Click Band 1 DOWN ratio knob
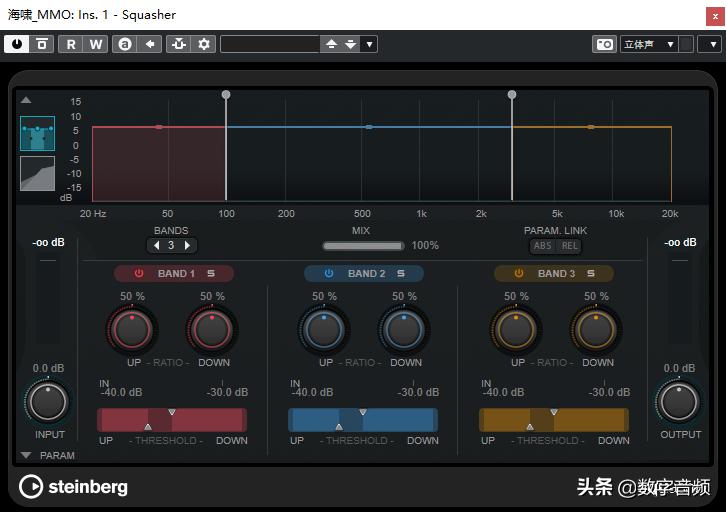Image resolution: width=726 pixels, height=512 pixels. (212, 330)
